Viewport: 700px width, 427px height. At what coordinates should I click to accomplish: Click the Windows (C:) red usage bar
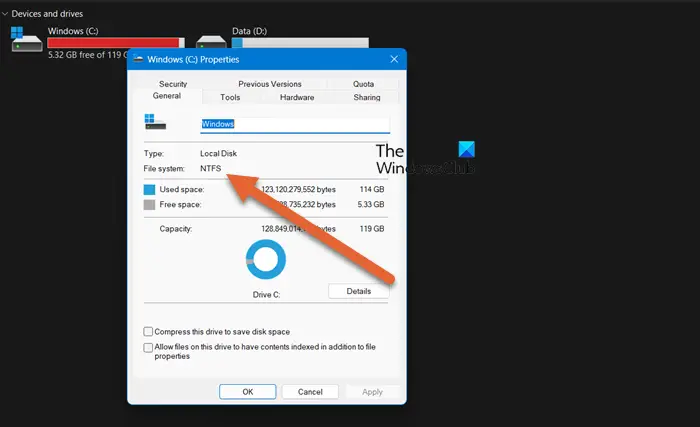pyautogui.click(x=116, y=43)
